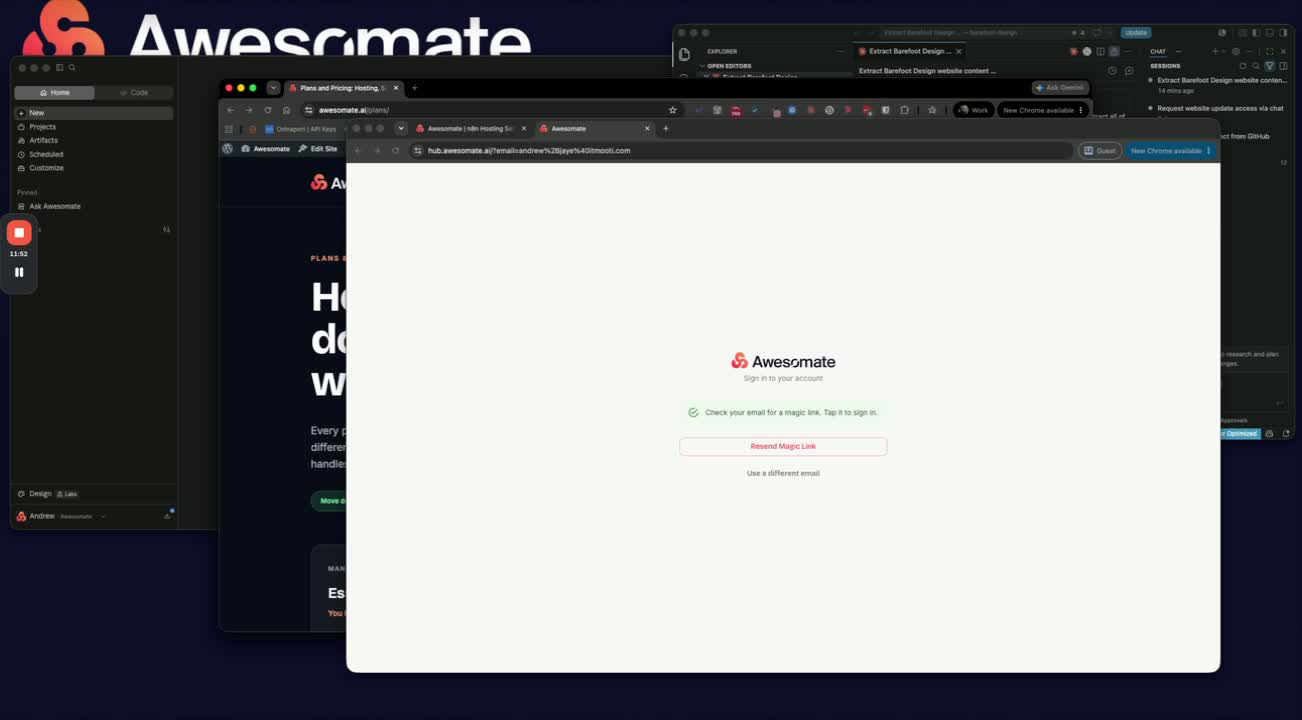Click the awesomate.ai/plans address bar
The width and height of the screenshot is (1302, 720).
490,110
